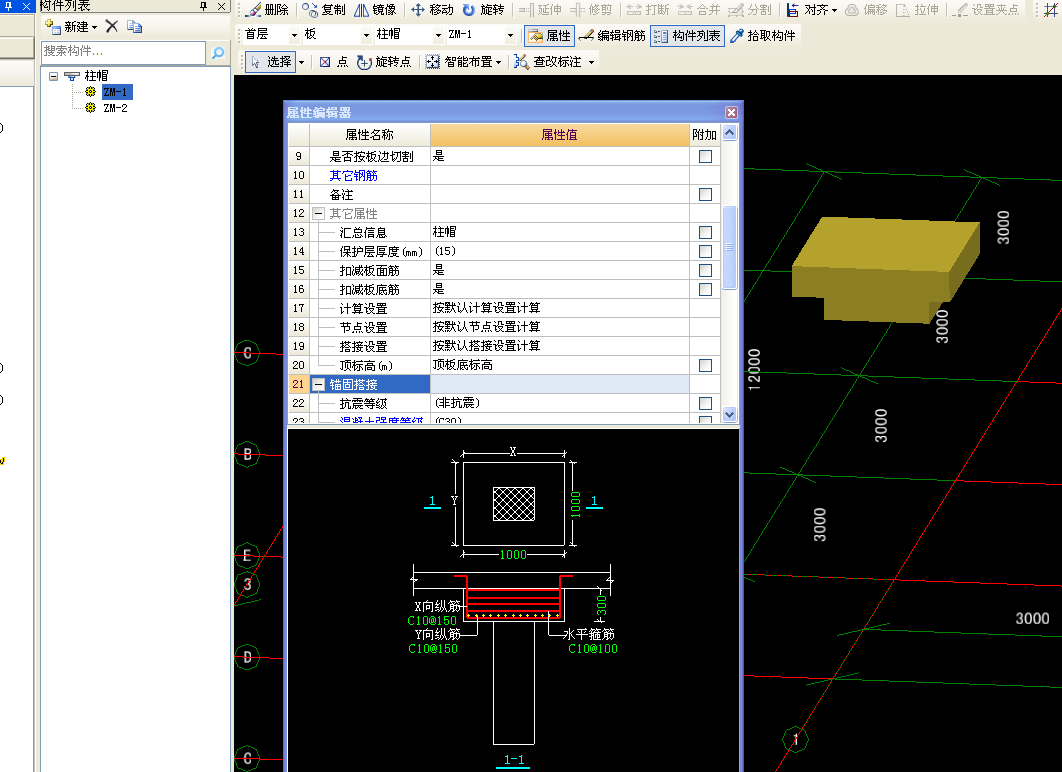Click the 节点设置 value cell
The image size is (1062, 772).
(x=559, y=327)
